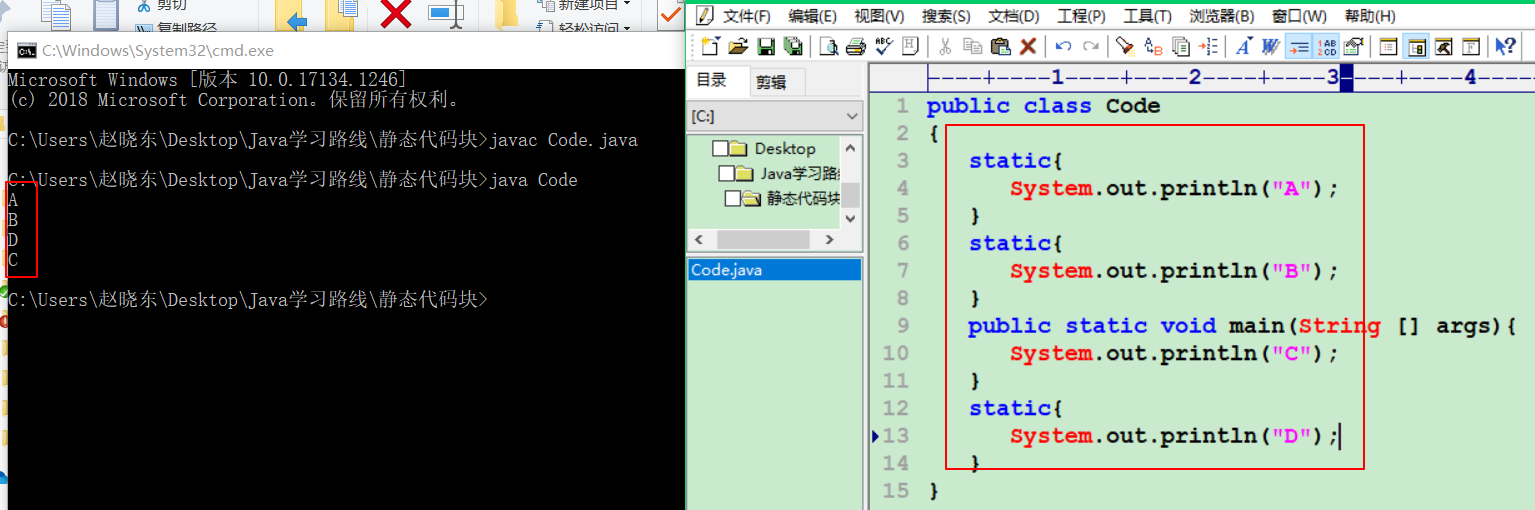Click the Undo arrow icon
This screenshot has height=510, width=1535.
1063,46
